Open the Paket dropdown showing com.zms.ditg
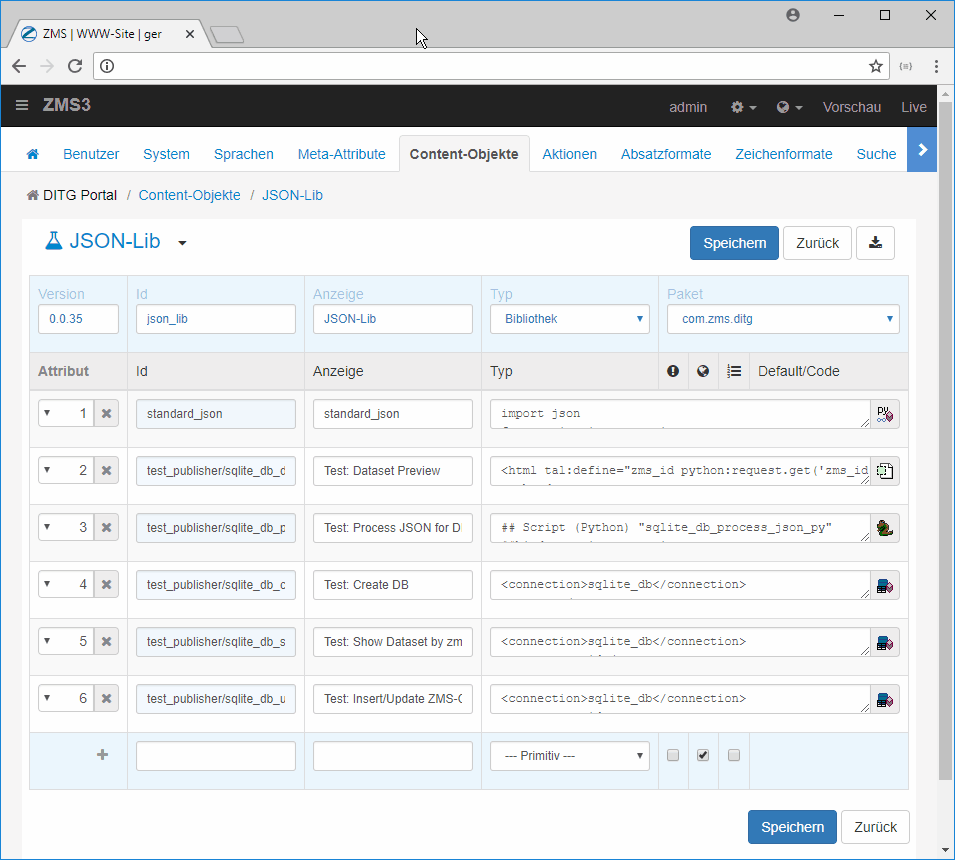Viewport: 955px width, 860px height. point(783,319)
